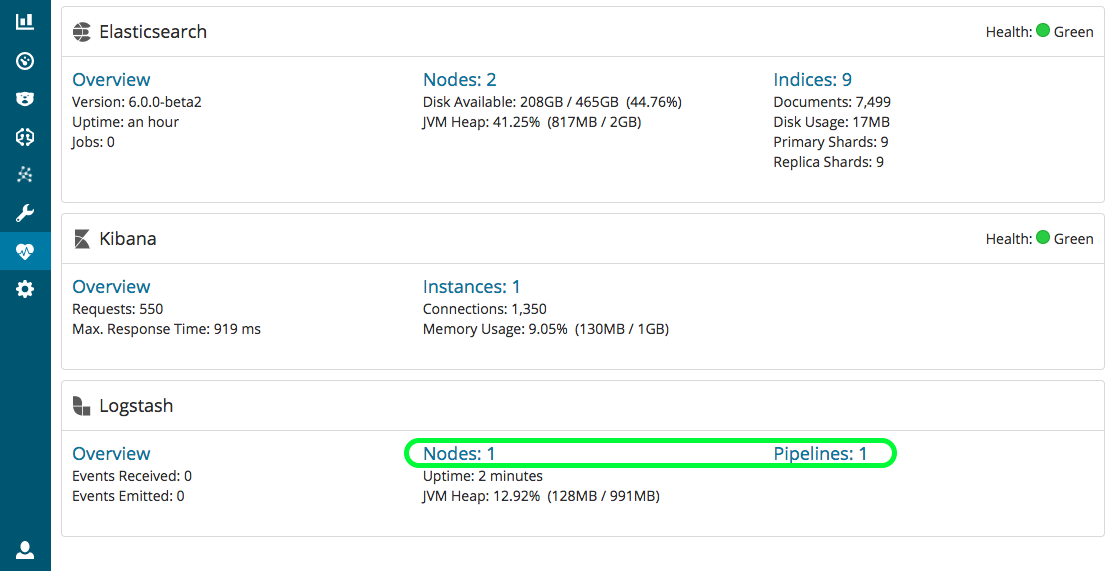The image size is (1112, 571).
Task: Click the Logstash logo icon in panel header
Action: 82,406
